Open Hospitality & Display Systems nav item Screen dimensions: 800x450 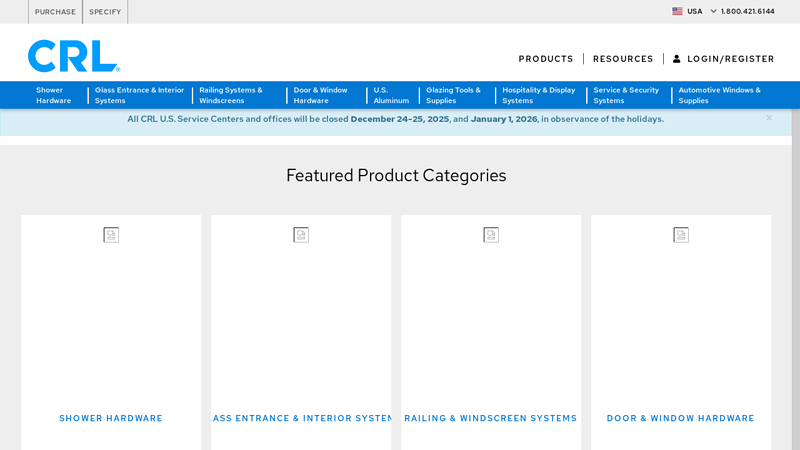pos(538,95)
